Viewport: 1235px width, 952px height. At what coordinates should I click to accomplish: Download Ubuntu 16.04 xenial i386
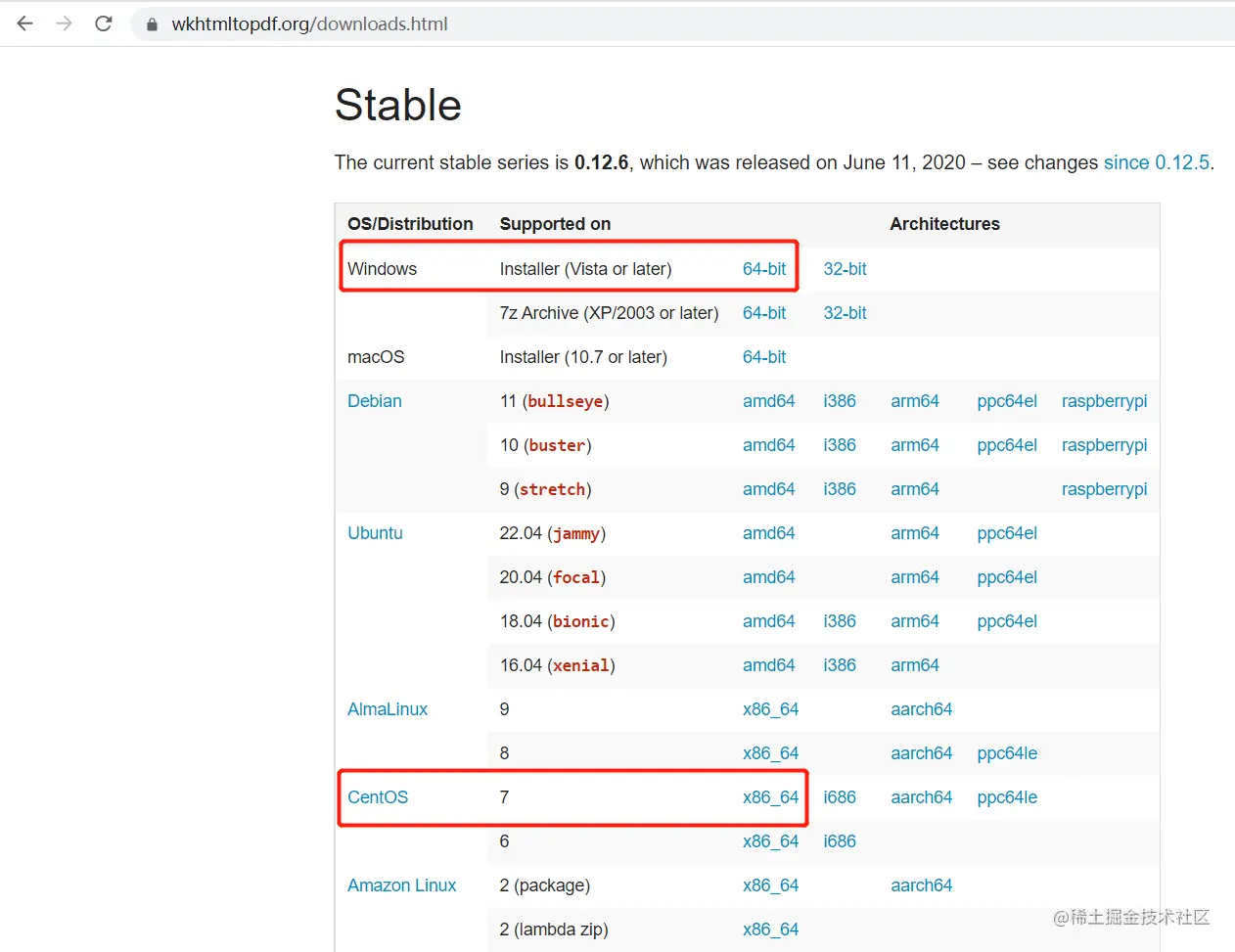(x=840, y=665)
